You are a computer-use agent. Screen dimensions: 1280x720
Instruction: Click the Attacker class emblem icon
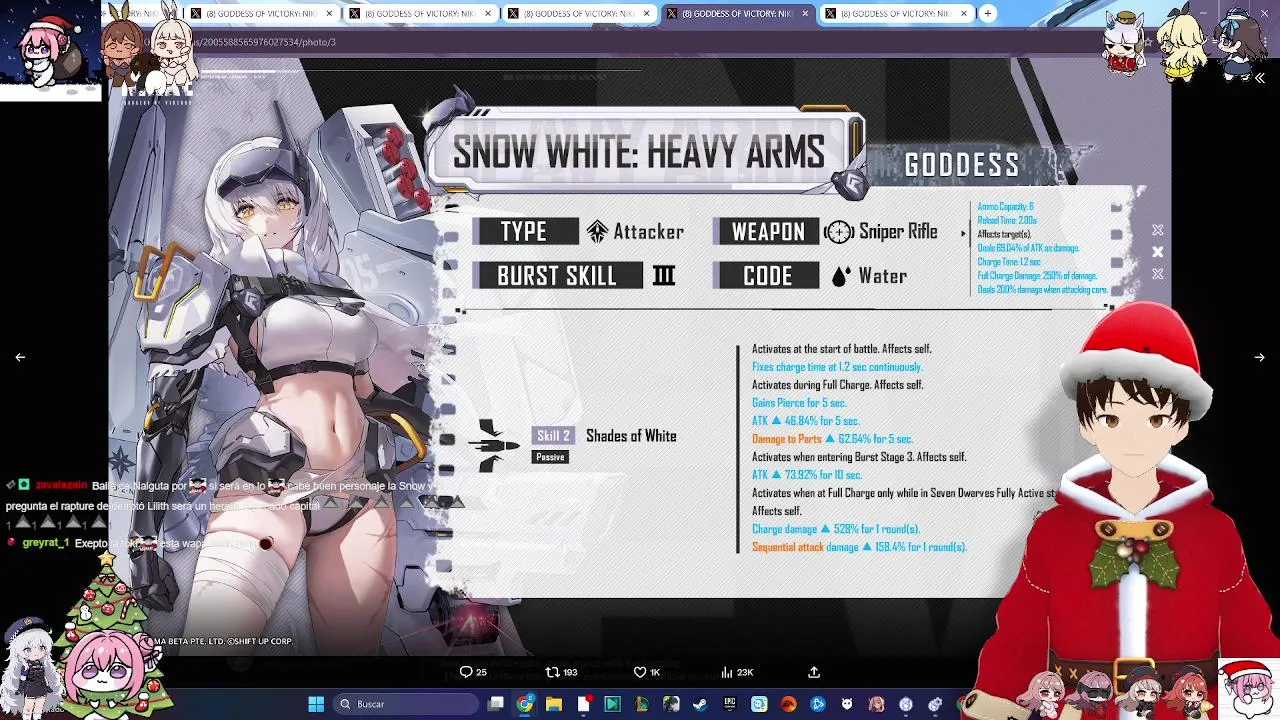tap(597, 232)
